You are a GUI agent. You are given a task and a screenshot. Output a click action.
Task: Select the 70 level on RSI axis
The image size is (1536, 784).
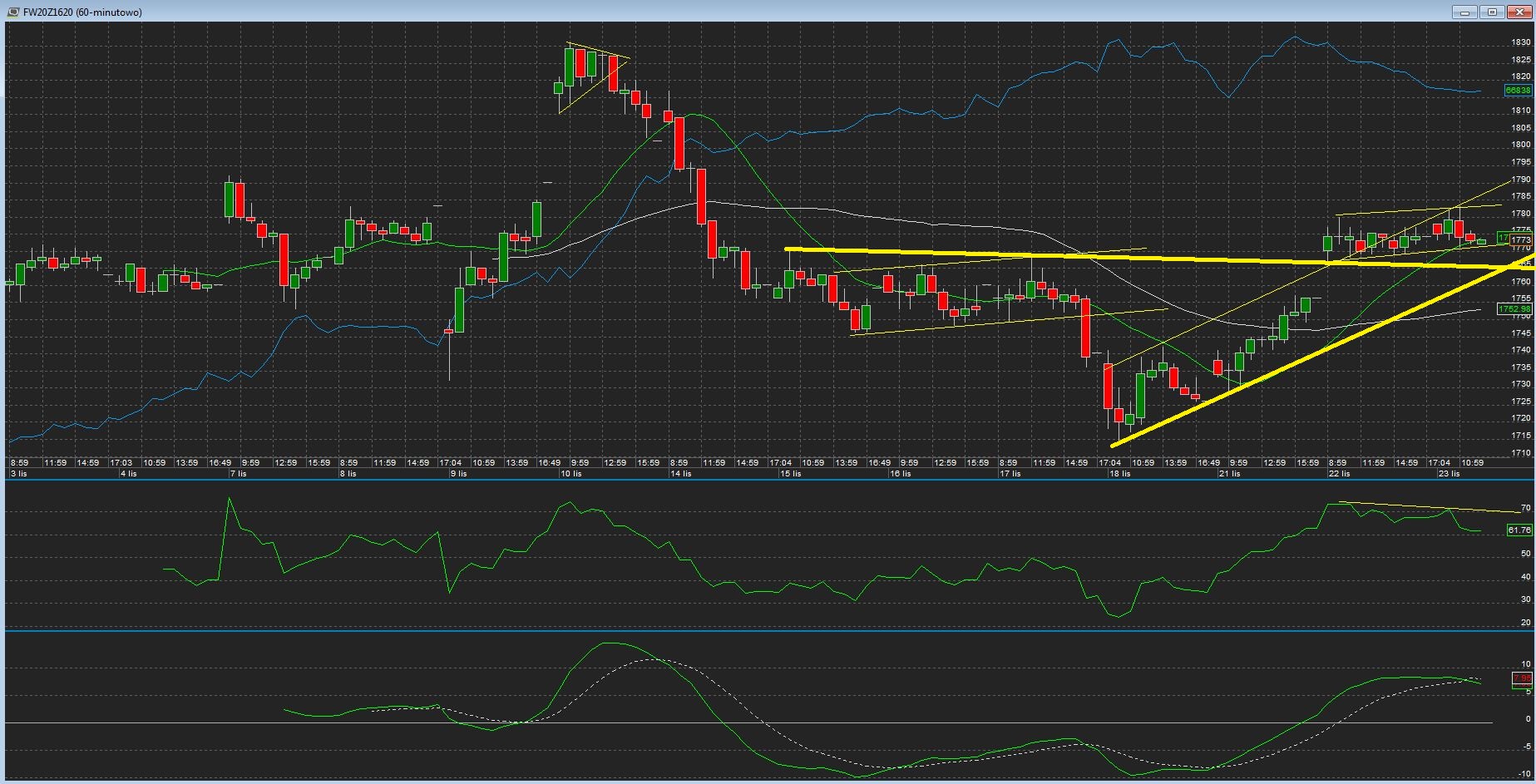click(x=1525, y=508)
